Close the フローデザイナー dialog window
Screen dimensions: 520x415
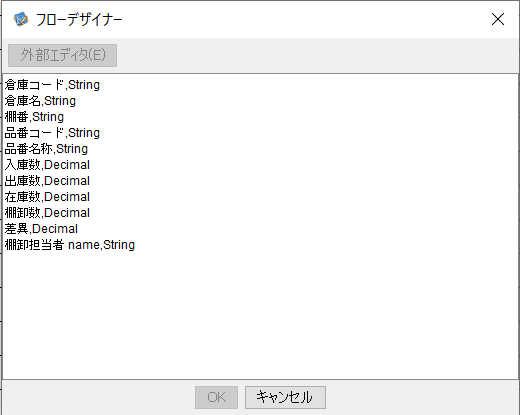point(498,19)
